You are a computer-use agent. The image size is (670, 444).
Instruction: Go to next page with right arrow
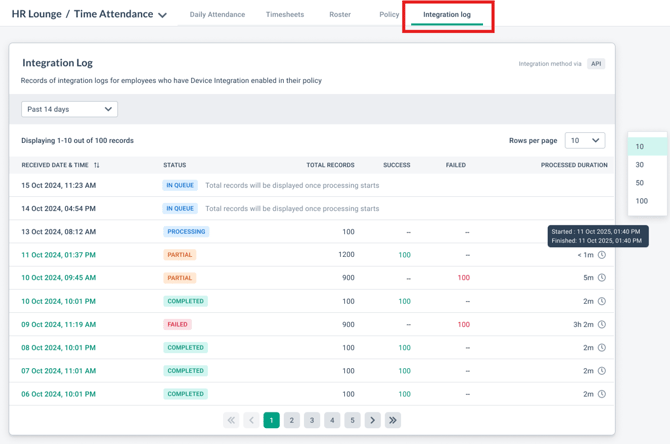(x=372, y=420)
